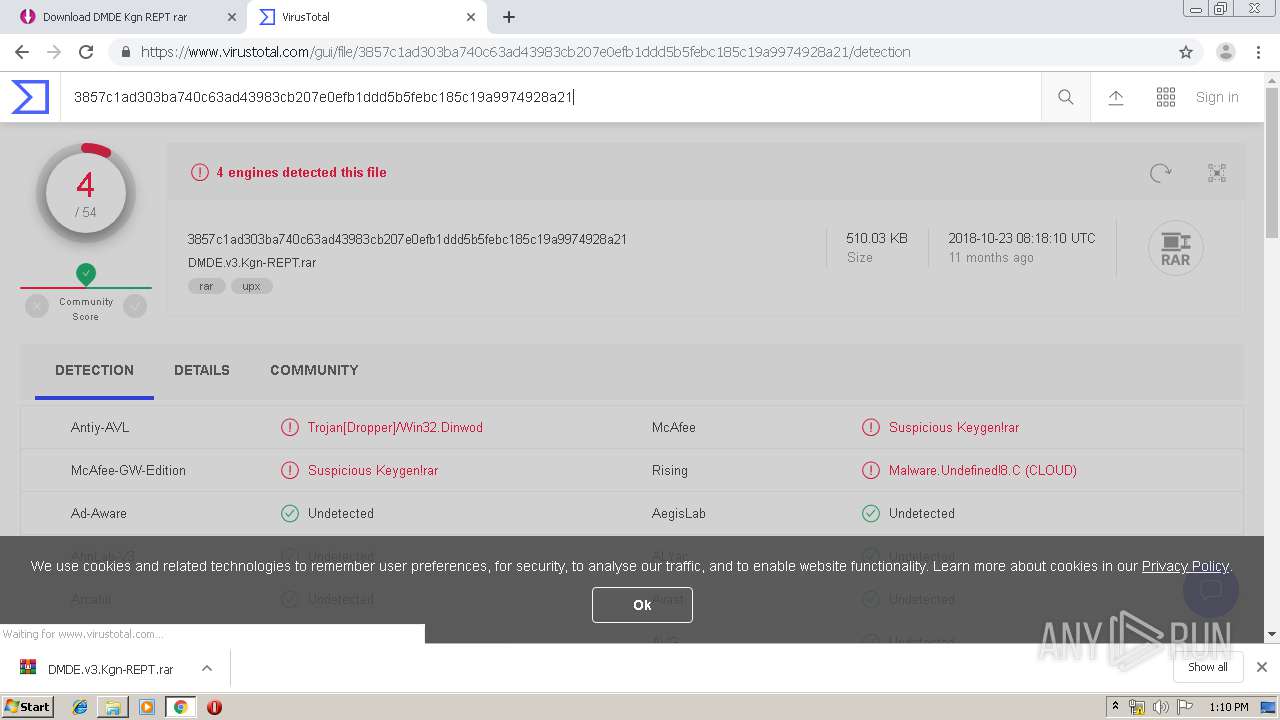Click Ad-Aware Undetected status
This screenshot has height=720, width=1280.
341,513
